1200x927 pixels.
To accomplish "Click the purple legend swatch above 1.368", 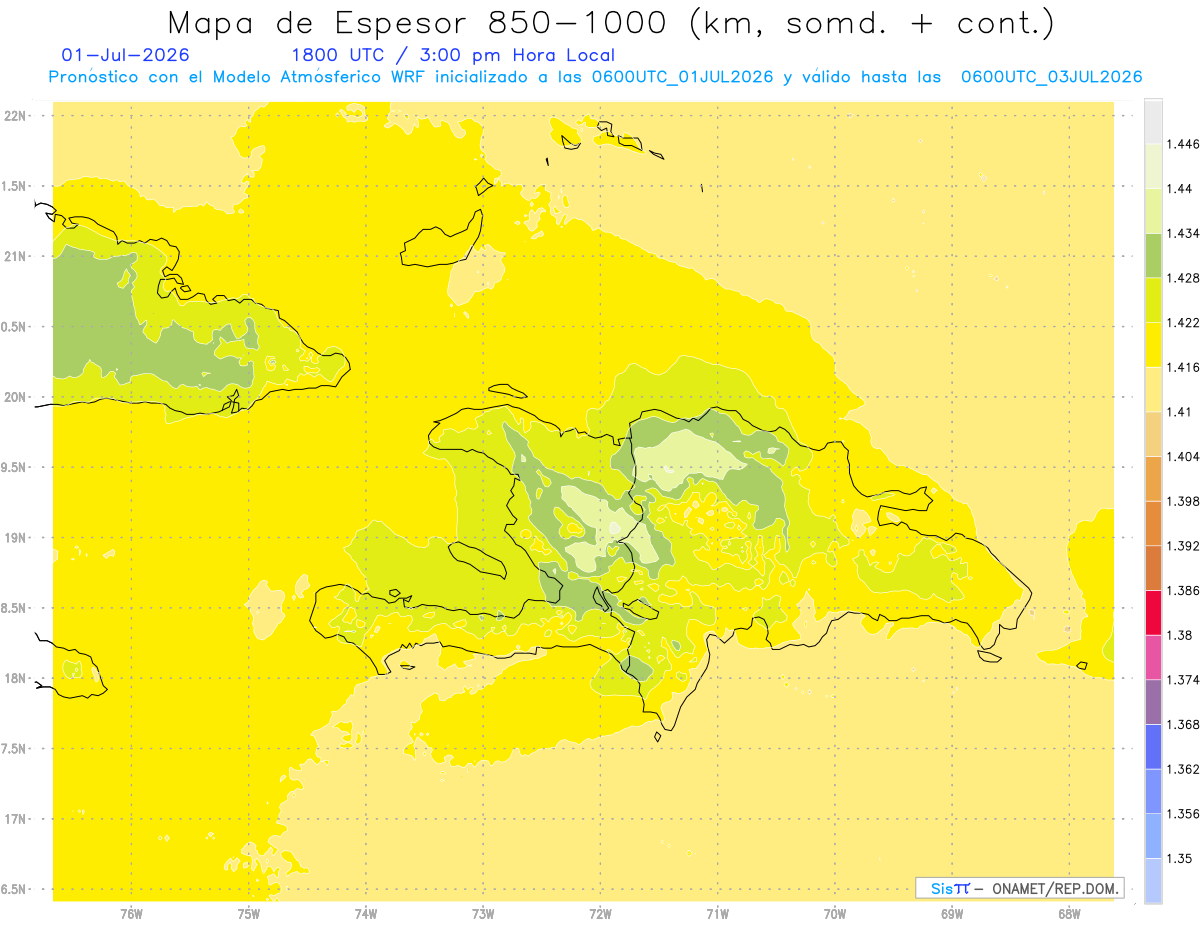I will coord(1154,702).
